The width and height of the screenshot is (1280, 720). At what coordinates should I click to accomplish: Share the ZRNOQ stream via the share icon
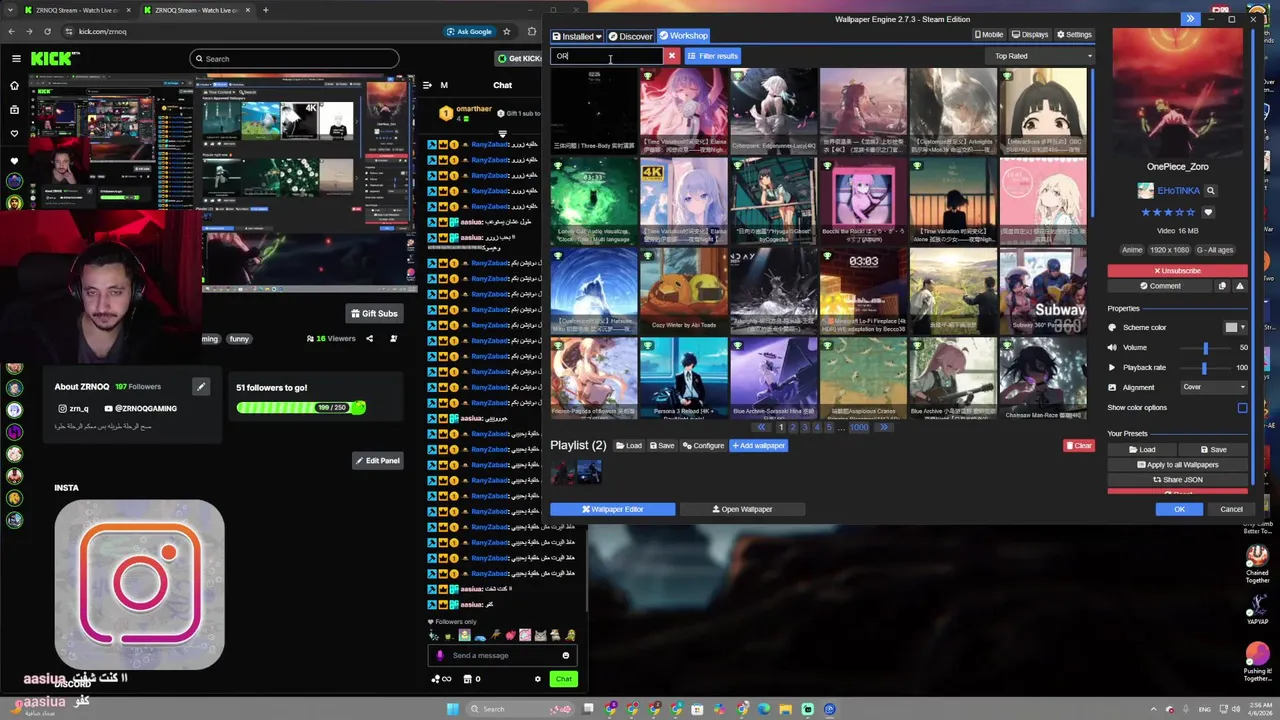[369, 338]
